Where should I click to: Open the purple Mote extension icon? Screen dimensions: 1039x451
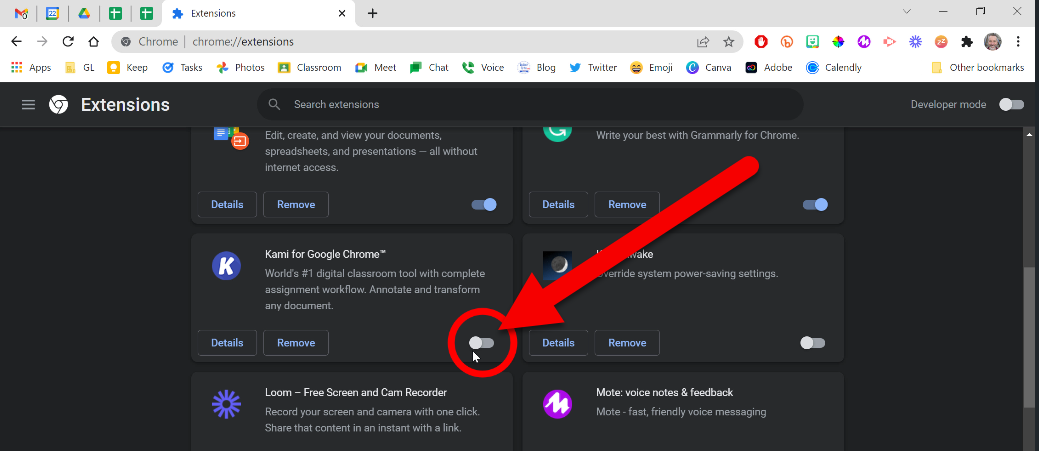pos(864,42)
